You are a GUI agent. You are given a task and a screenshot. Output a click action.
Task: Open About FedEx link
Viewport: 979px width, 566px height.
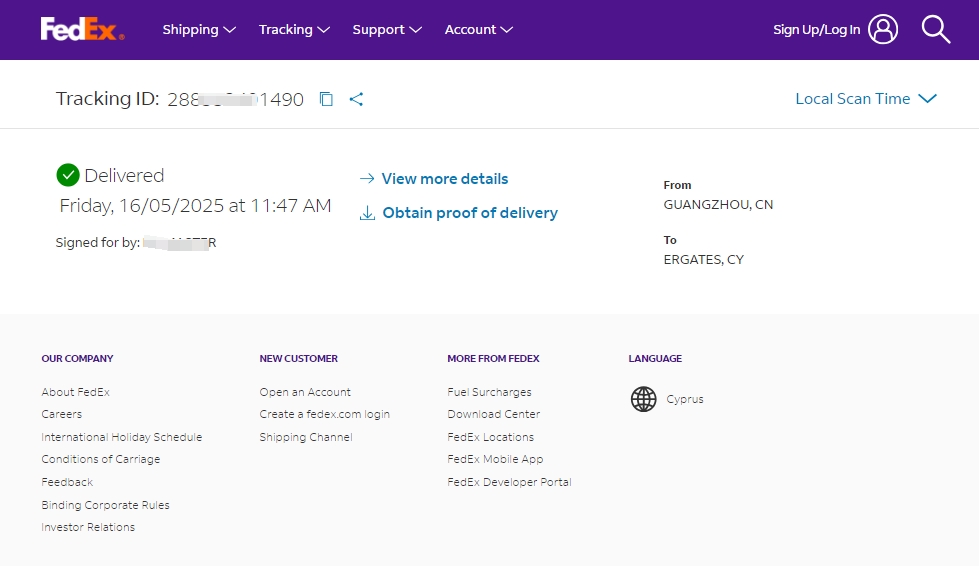pyautogui.click(x=76, y=392)
